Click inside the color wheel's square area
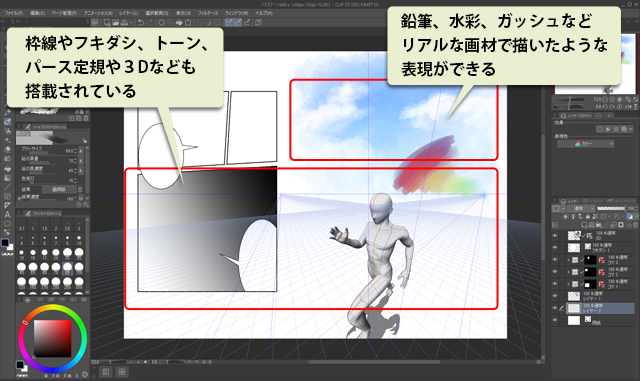This screenshot has width=640, height=381. [x=53, y=338]
